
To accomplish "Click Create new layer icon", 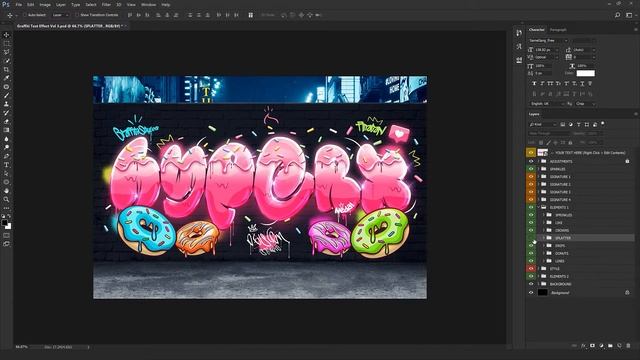I will coord(619,346).
